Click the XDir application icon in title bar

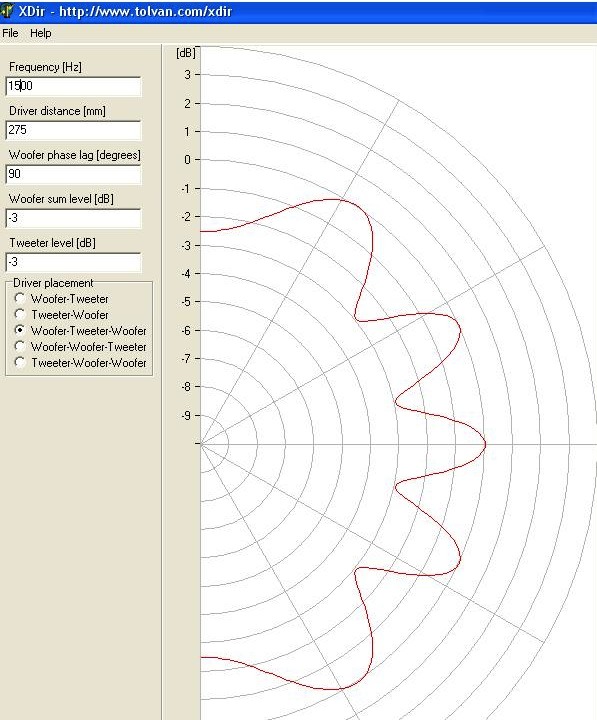pos(7,11)
